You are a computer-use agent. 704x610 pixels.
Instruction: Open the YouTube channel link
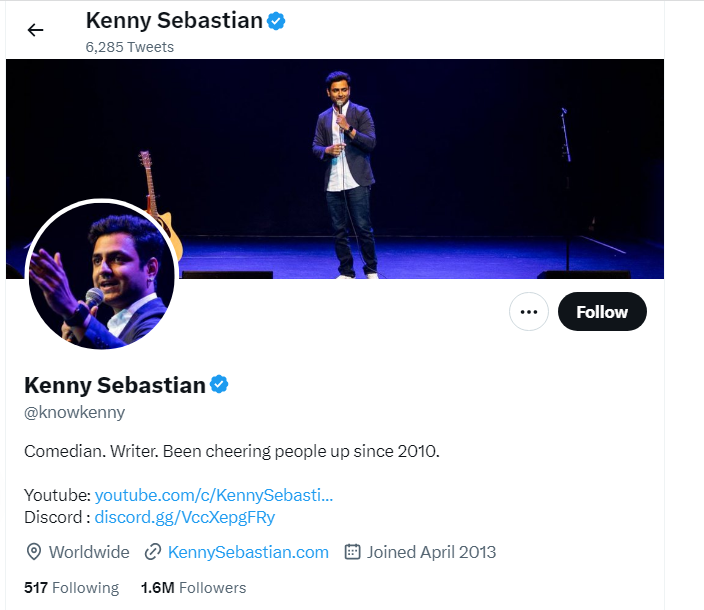point(213,495)
